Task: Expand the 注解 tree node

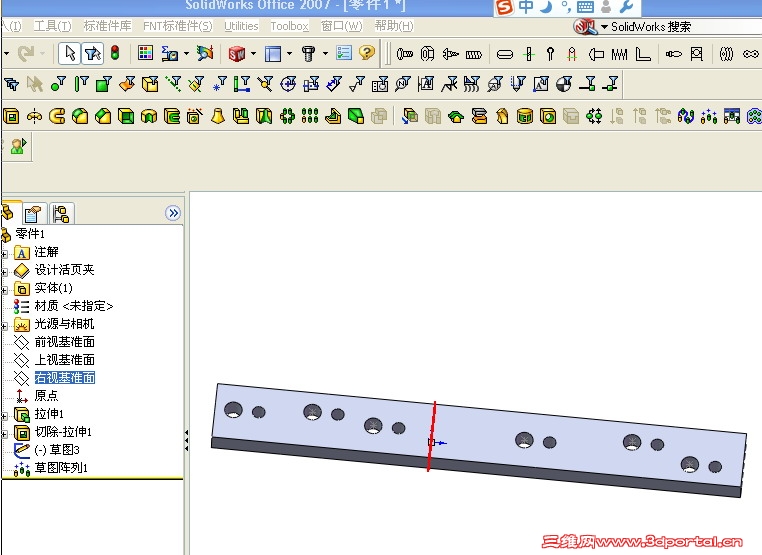Action: pyautogui.click(x=4, y=254)
